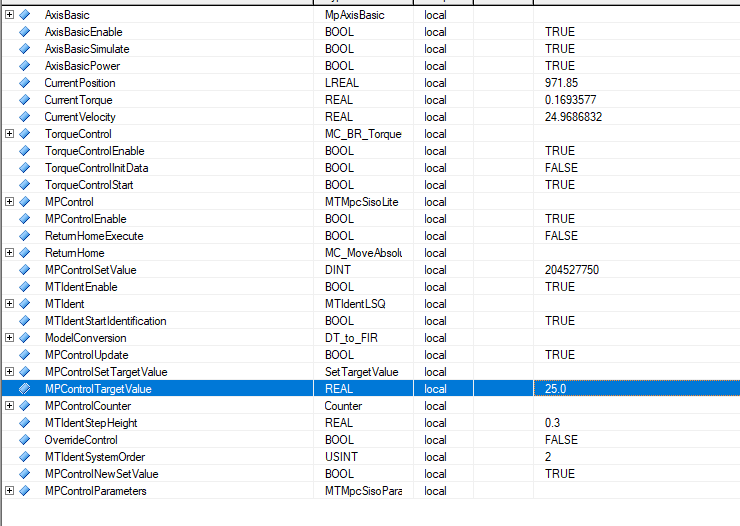Screen dimensions: 740x526
Task: Expand the MTIdent structure node
Action: pyautogui.click(x=9, y=303)
